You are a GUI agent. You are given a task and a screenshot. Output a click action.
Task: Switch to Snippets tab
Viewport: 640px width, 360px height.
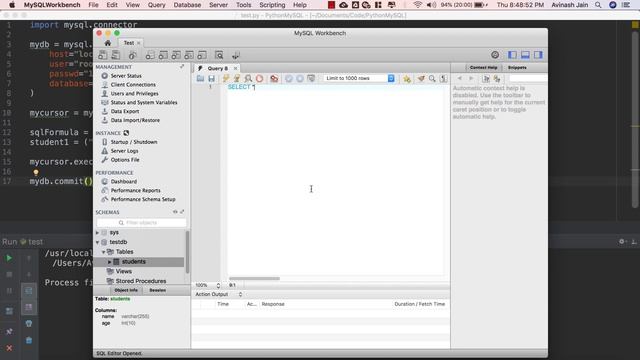coord(517,67)
